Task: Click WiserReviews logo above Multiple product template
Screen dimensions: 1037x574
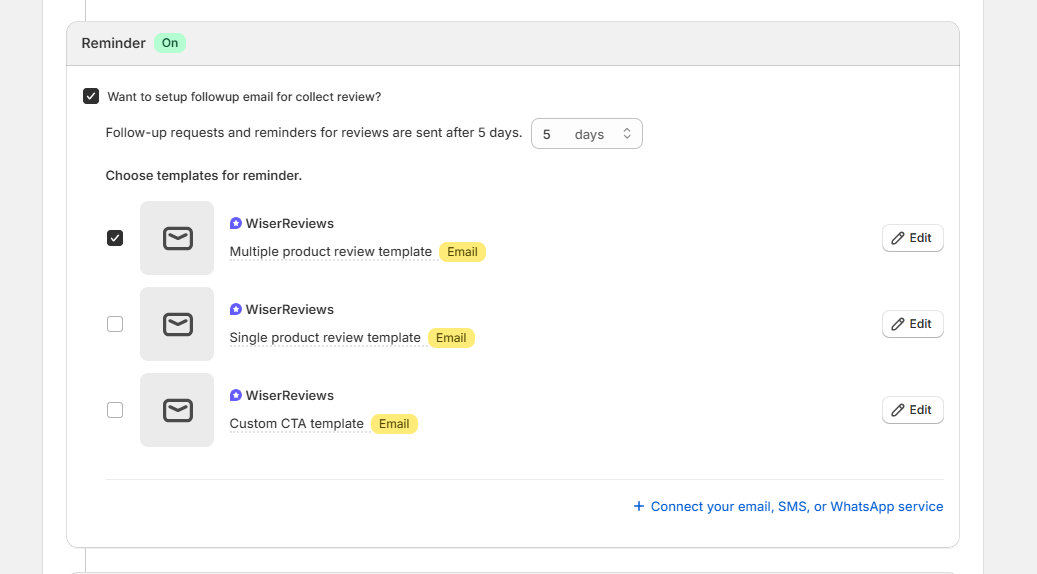Action: point(236,224)
